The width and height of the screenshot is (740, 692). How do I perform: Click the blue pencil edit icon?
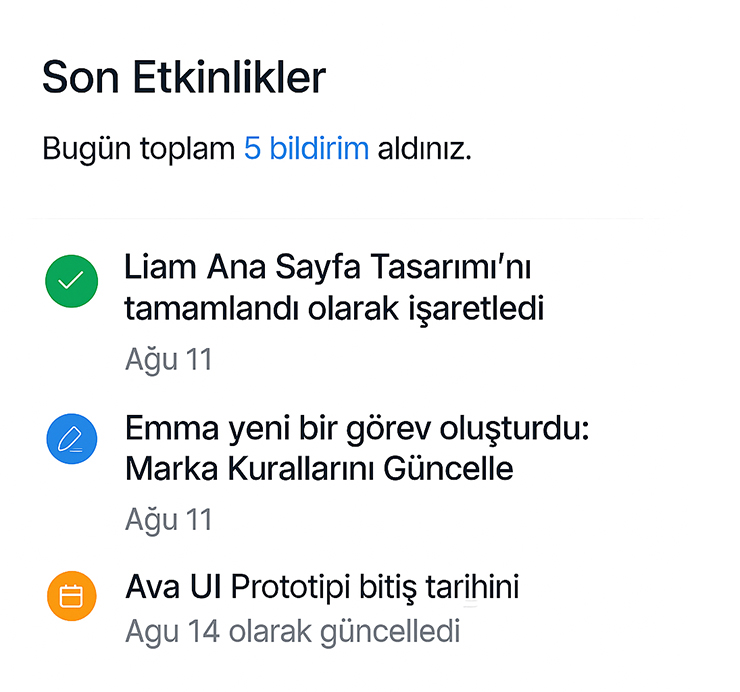tap(71, 440)
